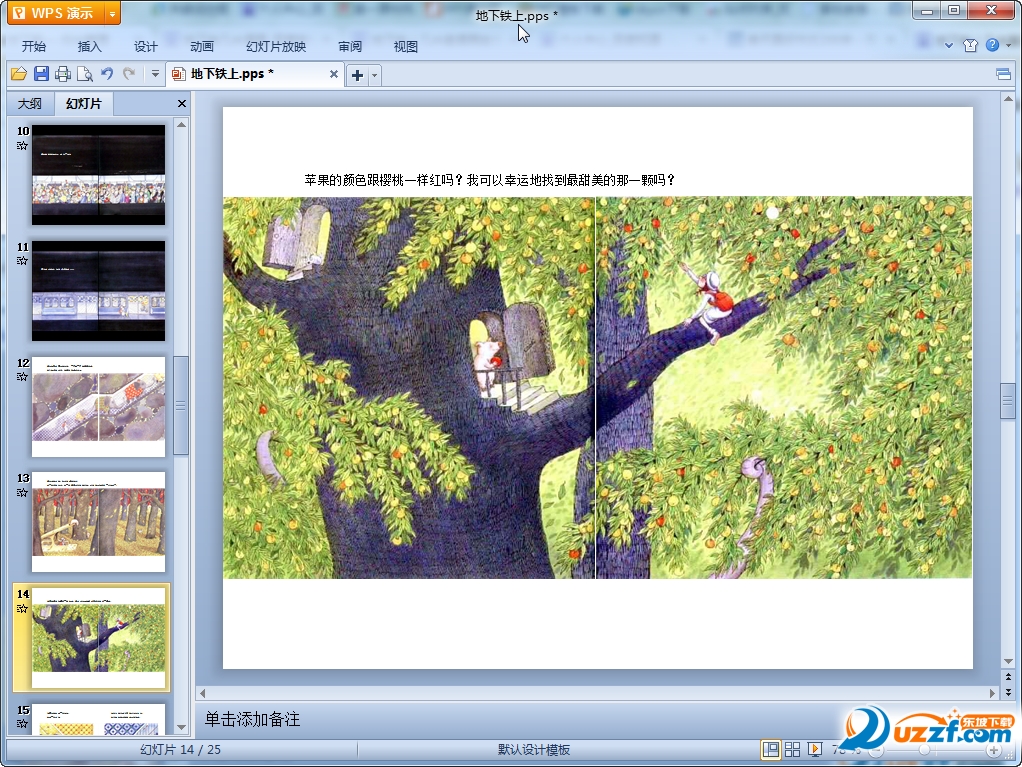Zoom out with the minus button
This screenshot has width=1022, height=767.
pos(877,751)
